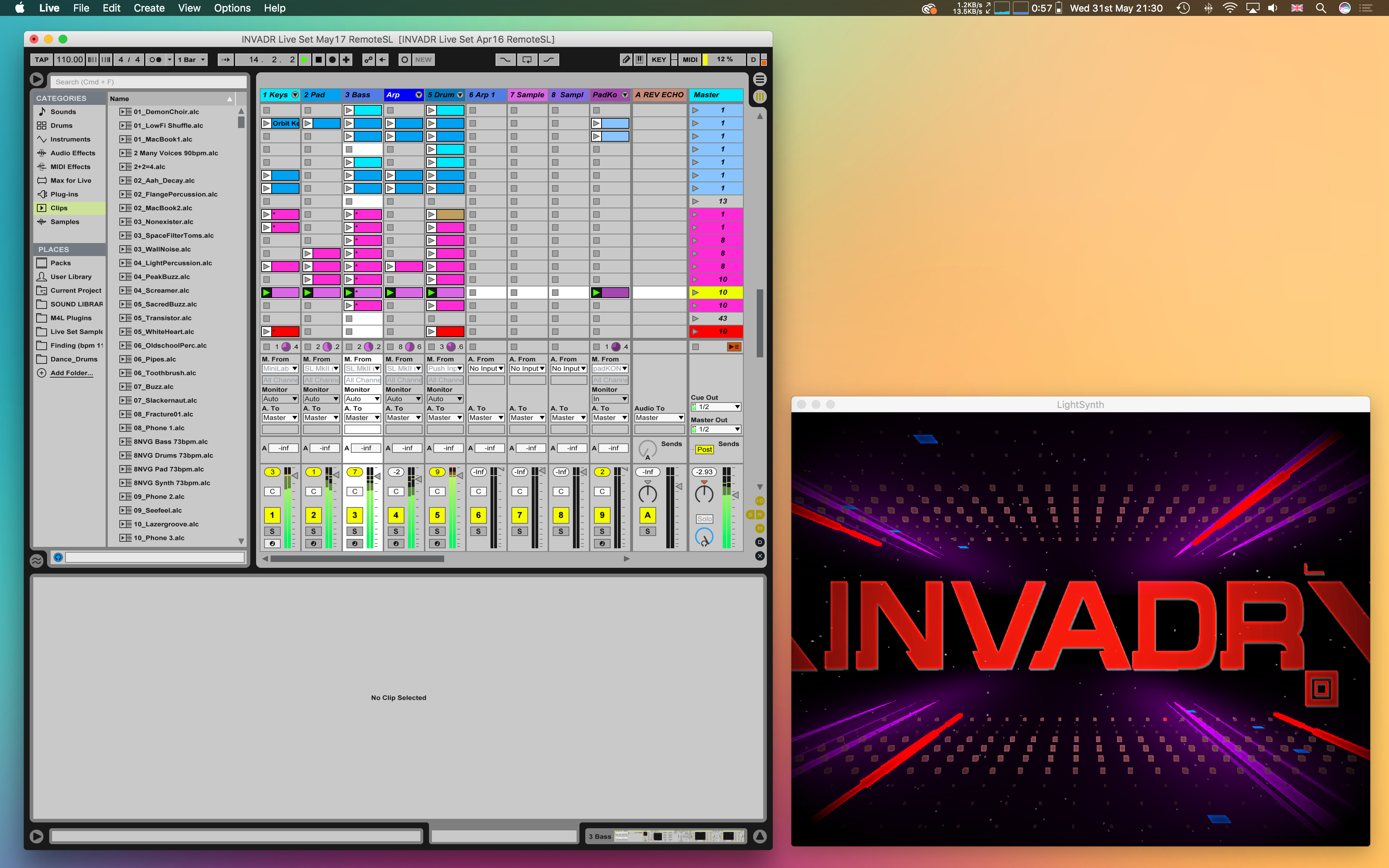This screenshot has height=868, width=1389.
Task: Arm the 2 Pad track for recording
Action: coord(313,544)
